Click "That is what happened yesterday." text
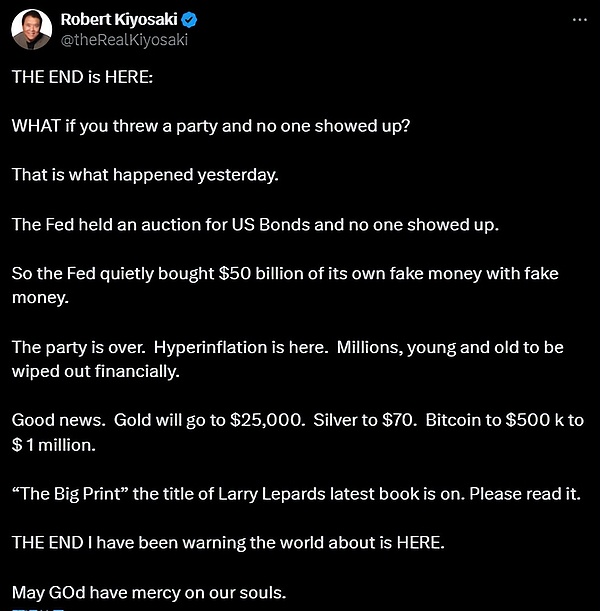Image resolution: width=600 pixels, height=611 pixels. [x=145, y=175]
